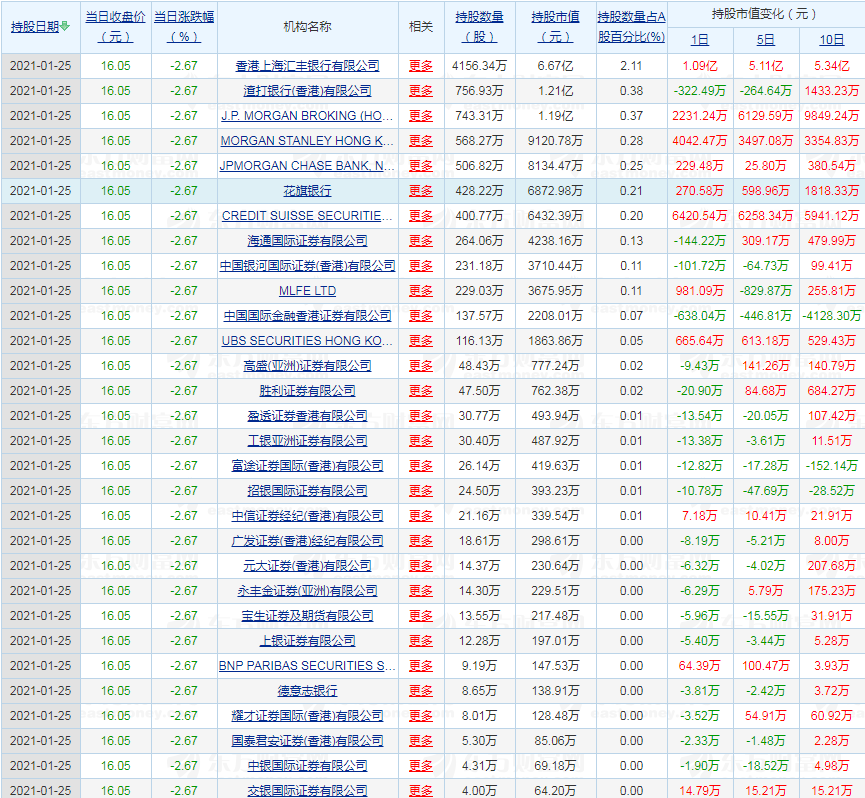Open 中国国际金融香港证券有限公司 link
The height and width of the screenshot is (798, 865).
coord(307,316)
